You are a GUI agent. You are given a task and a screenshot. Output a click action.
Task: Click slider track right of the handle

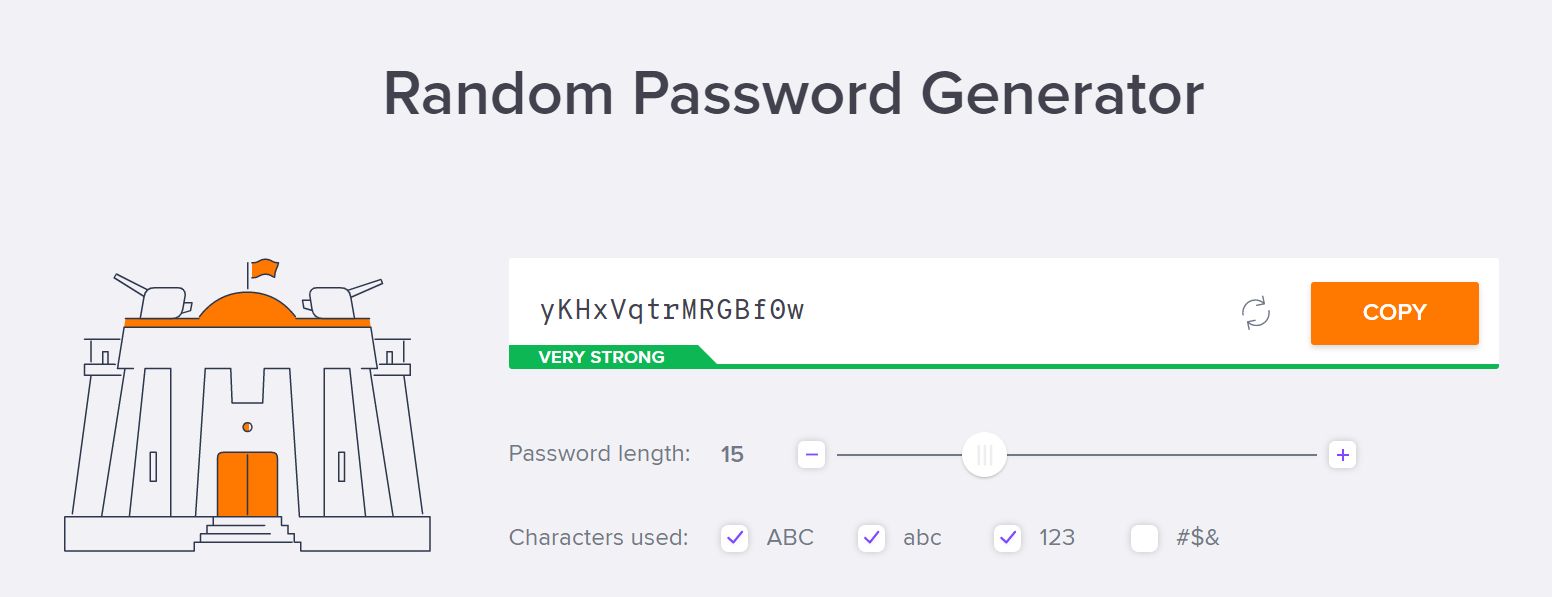click(x=1160, y=455)
